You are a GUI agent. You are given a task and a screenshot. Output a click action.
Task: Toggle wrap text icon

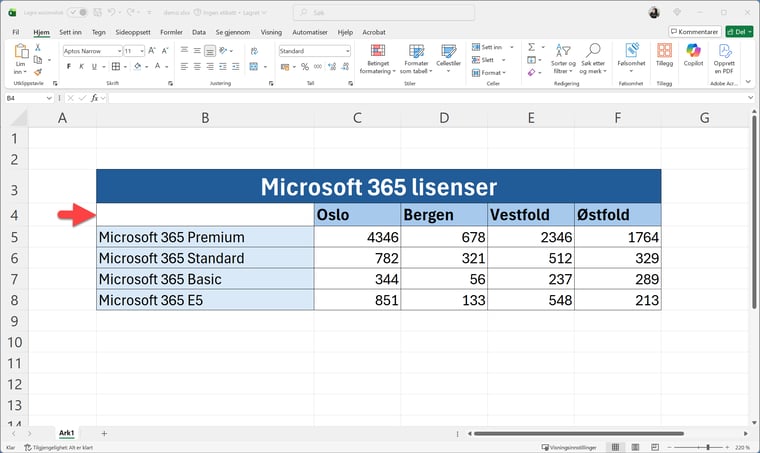click(x=254, y=50)
